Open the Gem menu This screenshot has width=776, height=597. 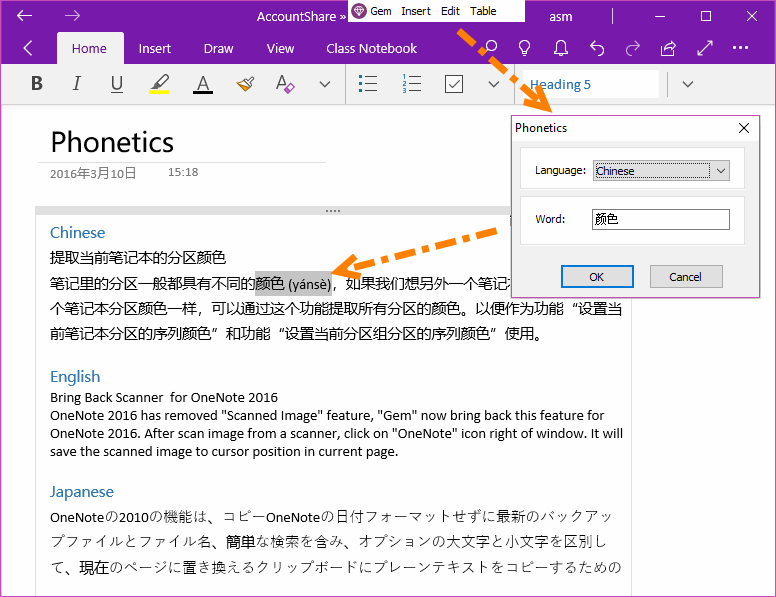click(381, 11)
